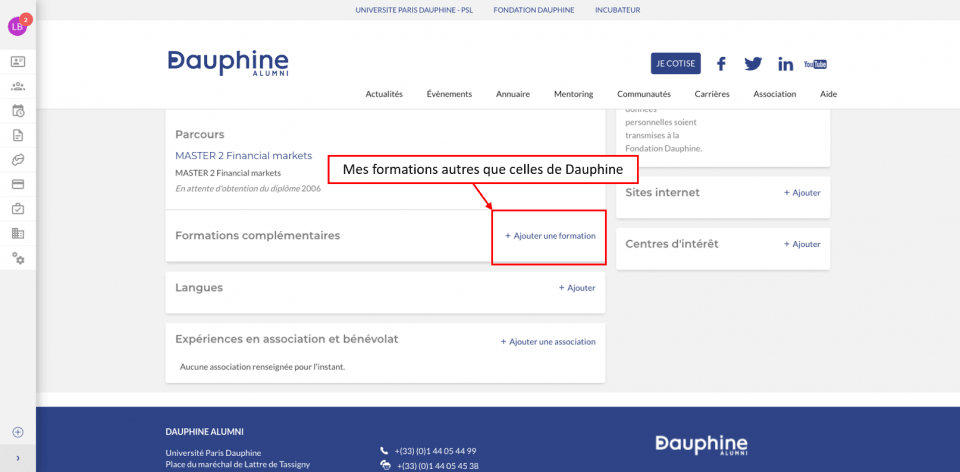Click Ajouter une formation
Screen dimensions: 960x472
[550, 236]
